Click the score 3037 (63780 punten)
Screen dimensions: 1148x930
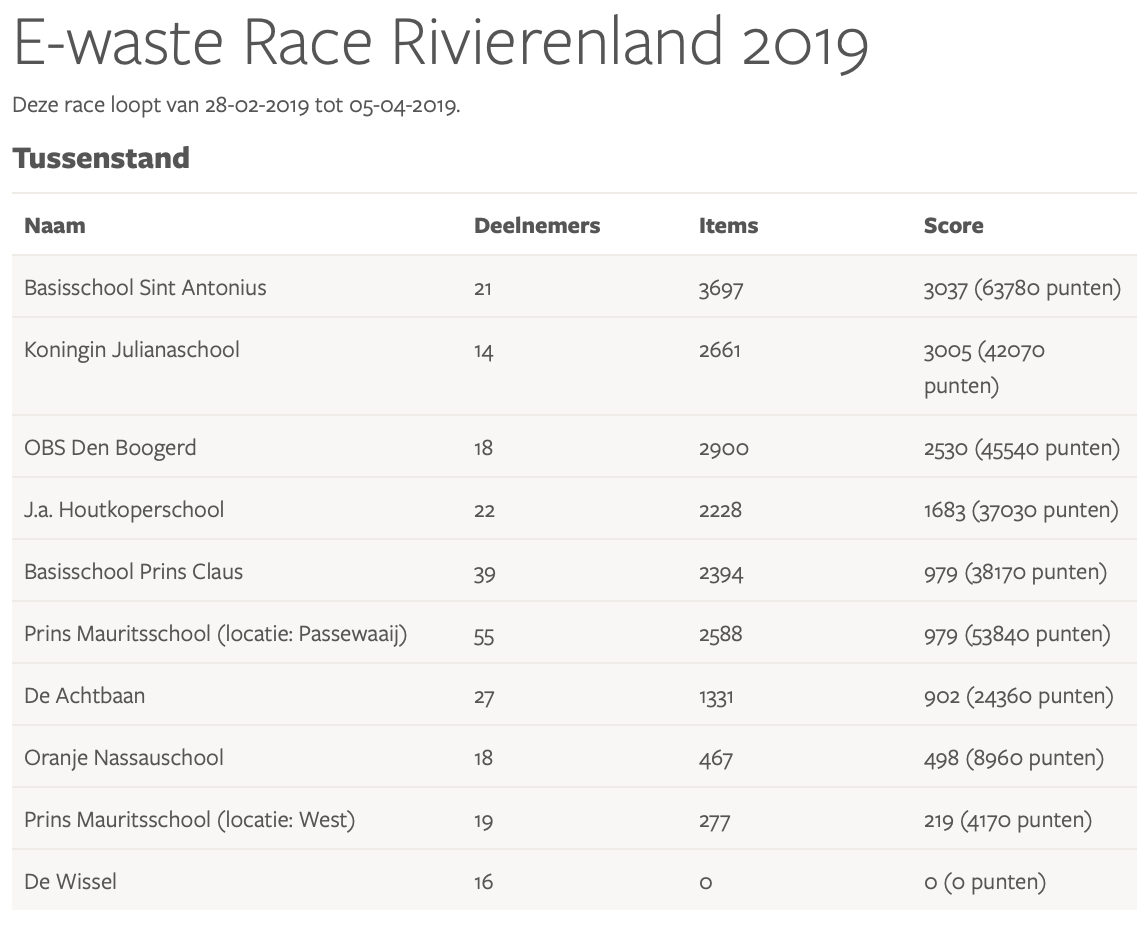(1022, 289)
